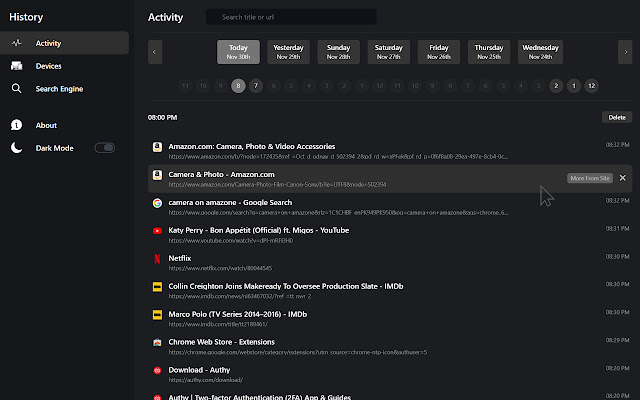Open the Marco Polo IMDb history entry

[x=229, y=314]
